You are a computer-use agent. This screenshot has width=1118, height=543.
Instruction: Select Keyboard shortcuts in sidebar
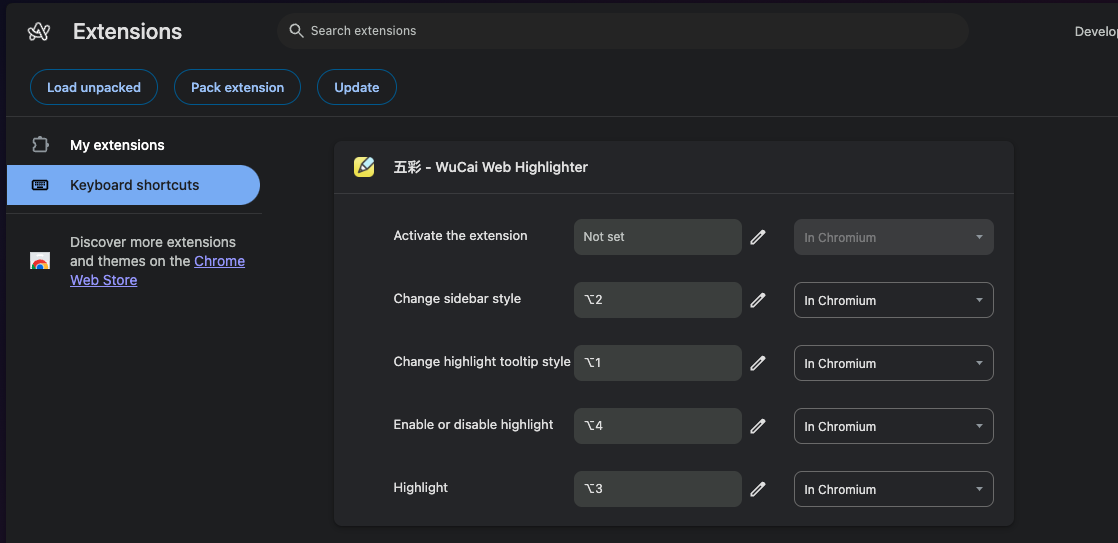134,185
